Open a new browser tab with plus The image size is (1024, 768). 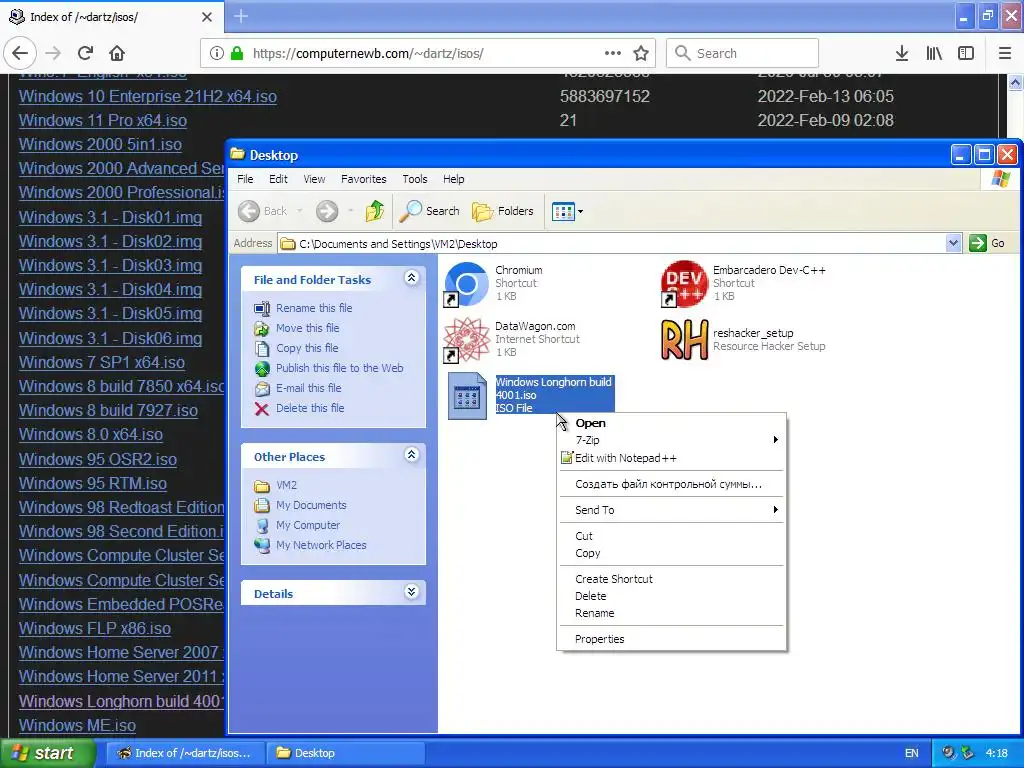(x=241, y=16)
